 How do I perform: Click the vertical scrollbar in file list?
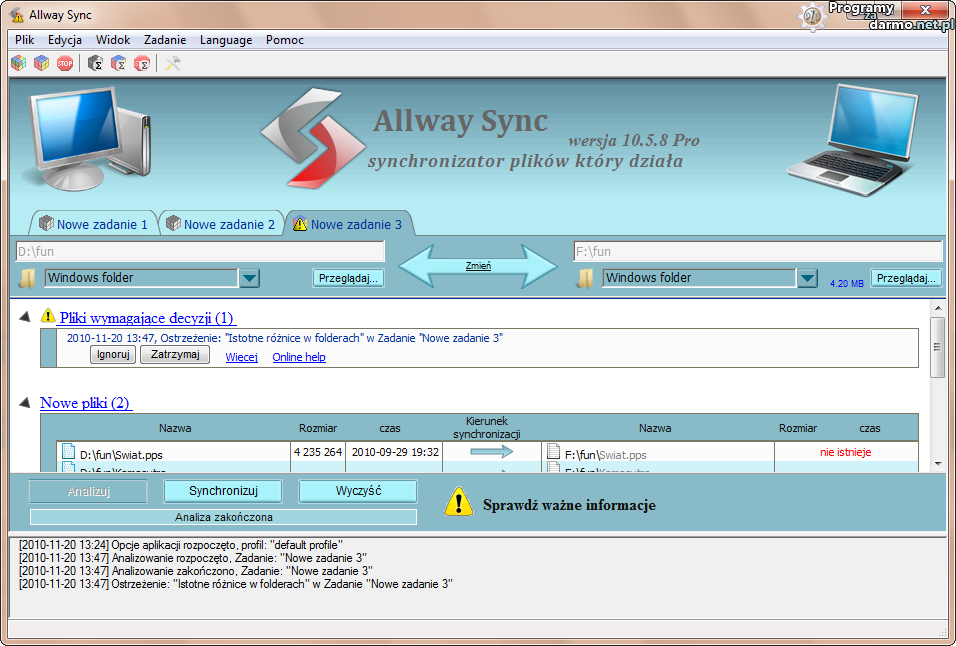click(937, 347)
